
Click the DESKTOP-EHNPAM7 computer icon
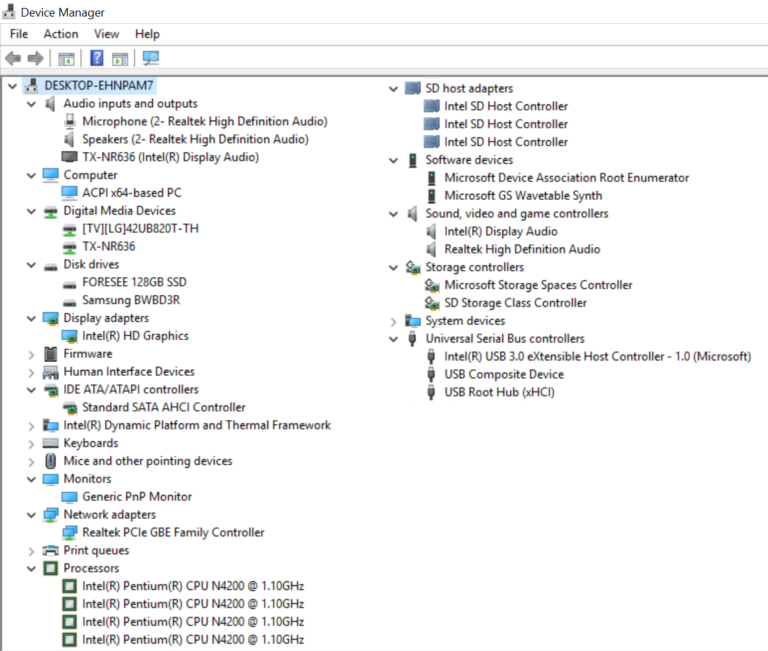click(31, 86)
